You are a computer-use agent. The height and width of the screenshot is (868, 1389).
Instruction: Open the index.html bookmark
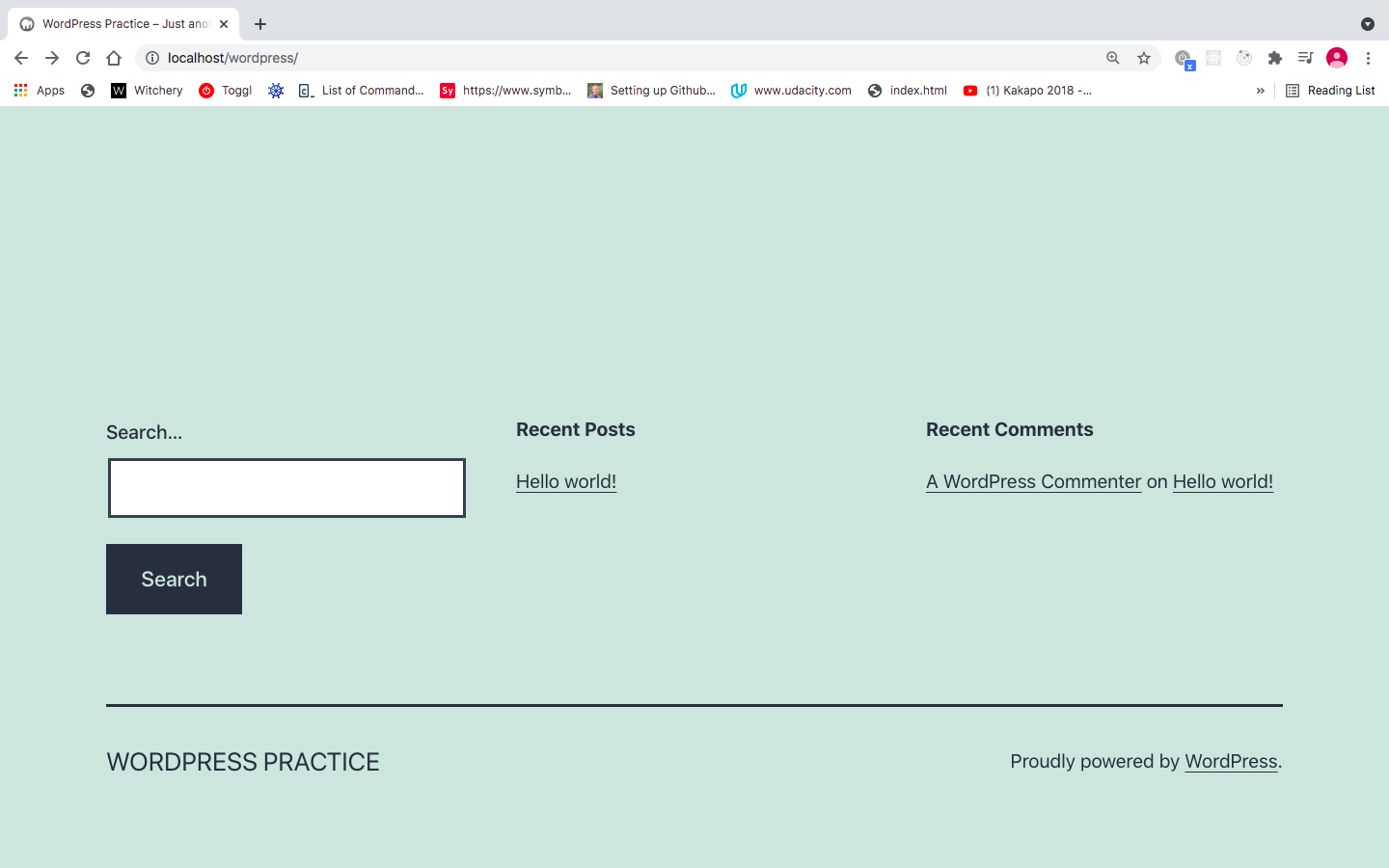coord(907,91)
